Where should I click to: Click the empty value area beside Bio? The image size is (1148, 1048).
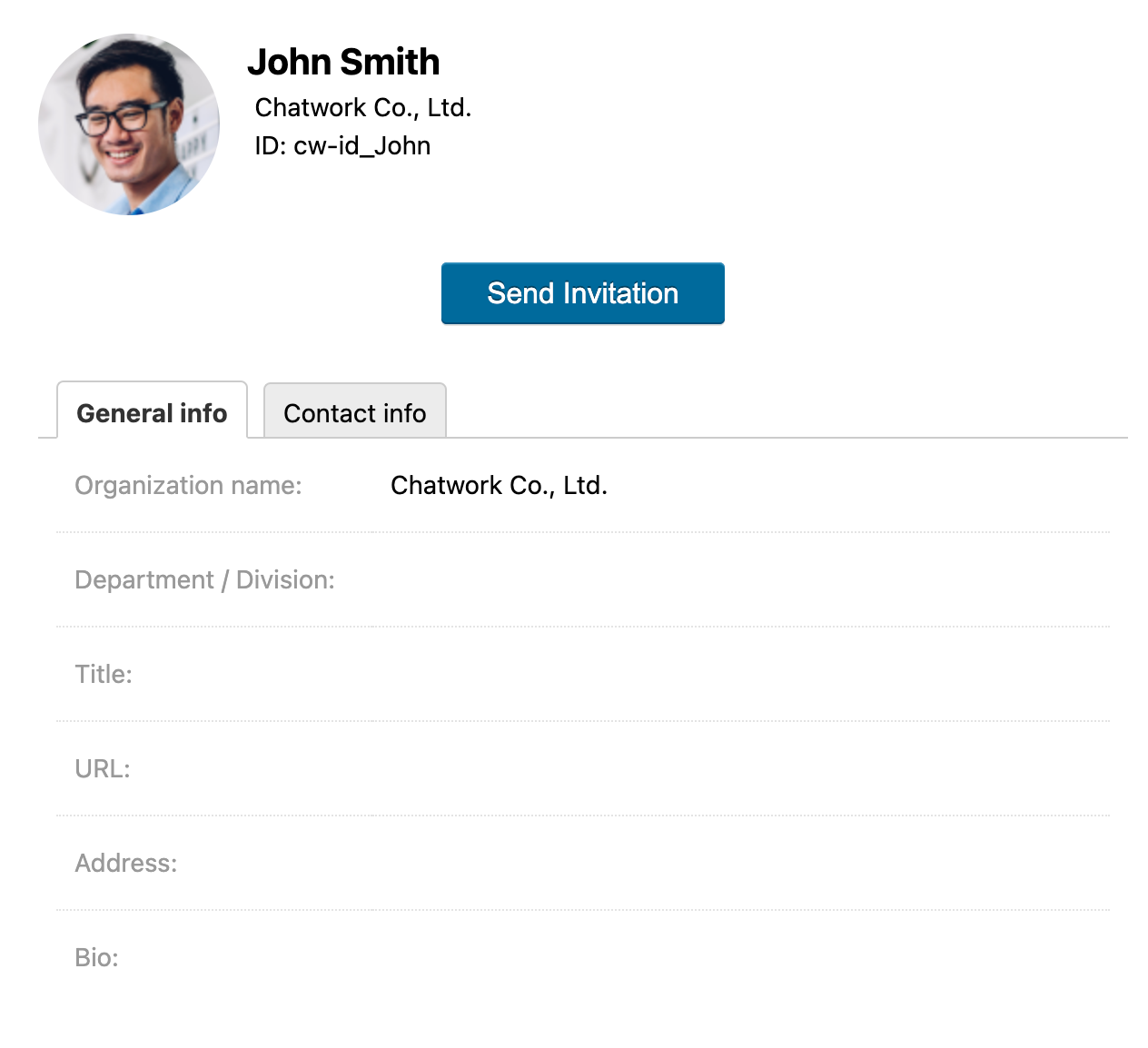click(x=741, y=957)
